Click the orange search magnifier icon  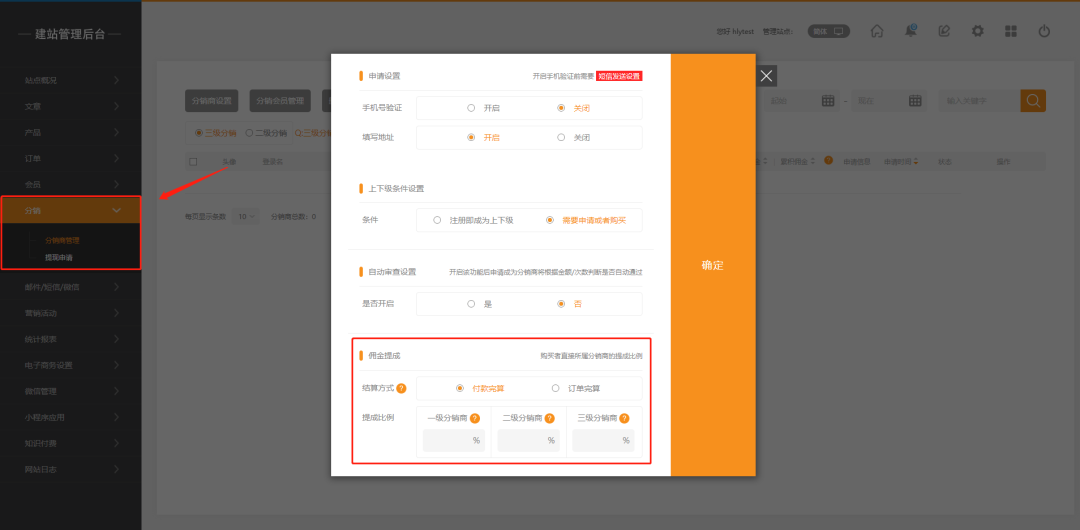pyautogui.click(x=1033, y=100)
